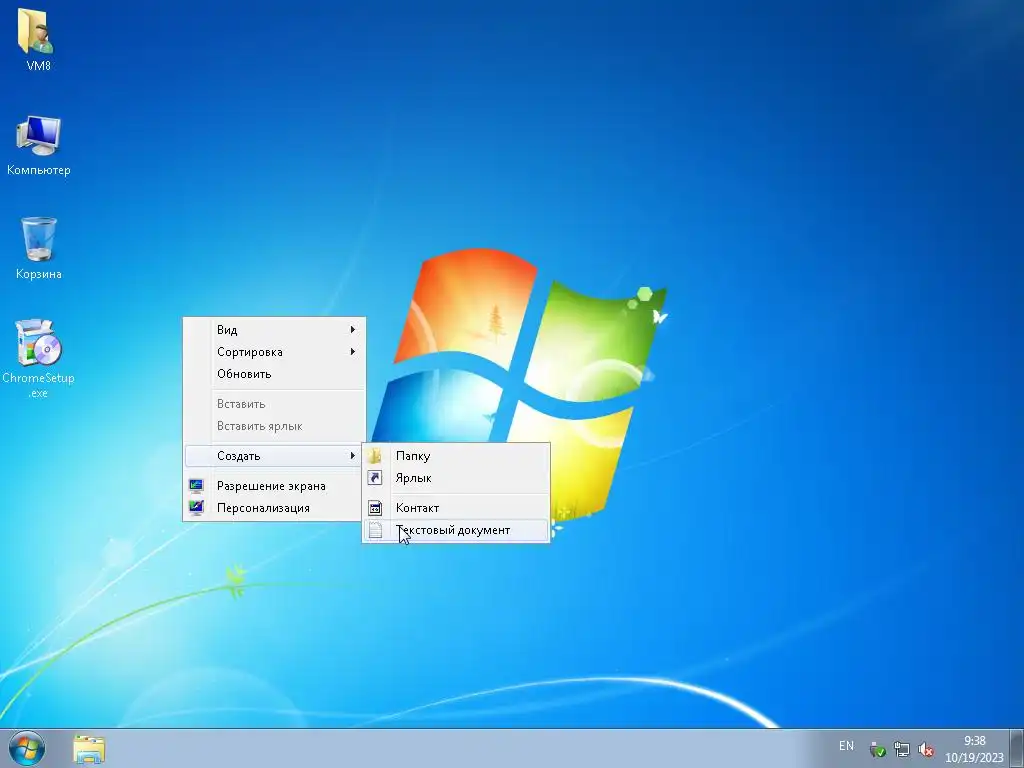
Task: Open the Action Center tray icon
Action: coord(878,750)
